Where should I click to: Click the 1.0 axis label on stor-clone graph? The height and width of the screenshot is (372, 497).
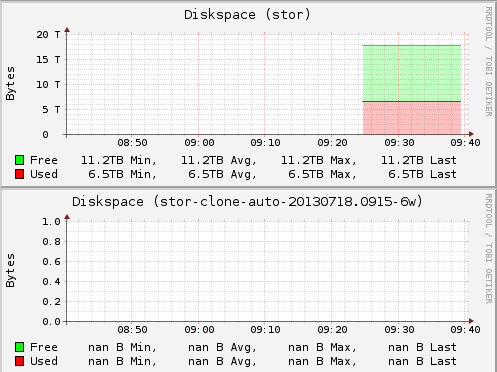coord(51,222)
